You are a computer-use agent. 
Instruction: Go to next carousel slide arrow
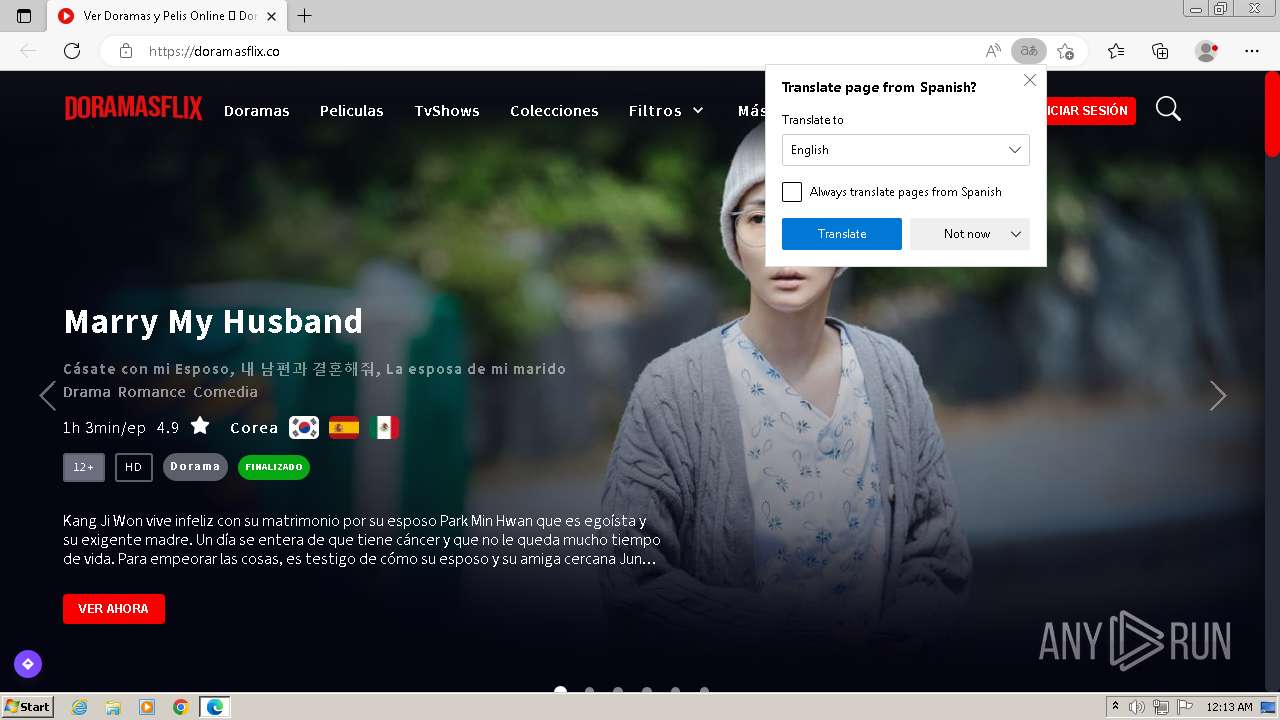click(x=1217, y=396)
